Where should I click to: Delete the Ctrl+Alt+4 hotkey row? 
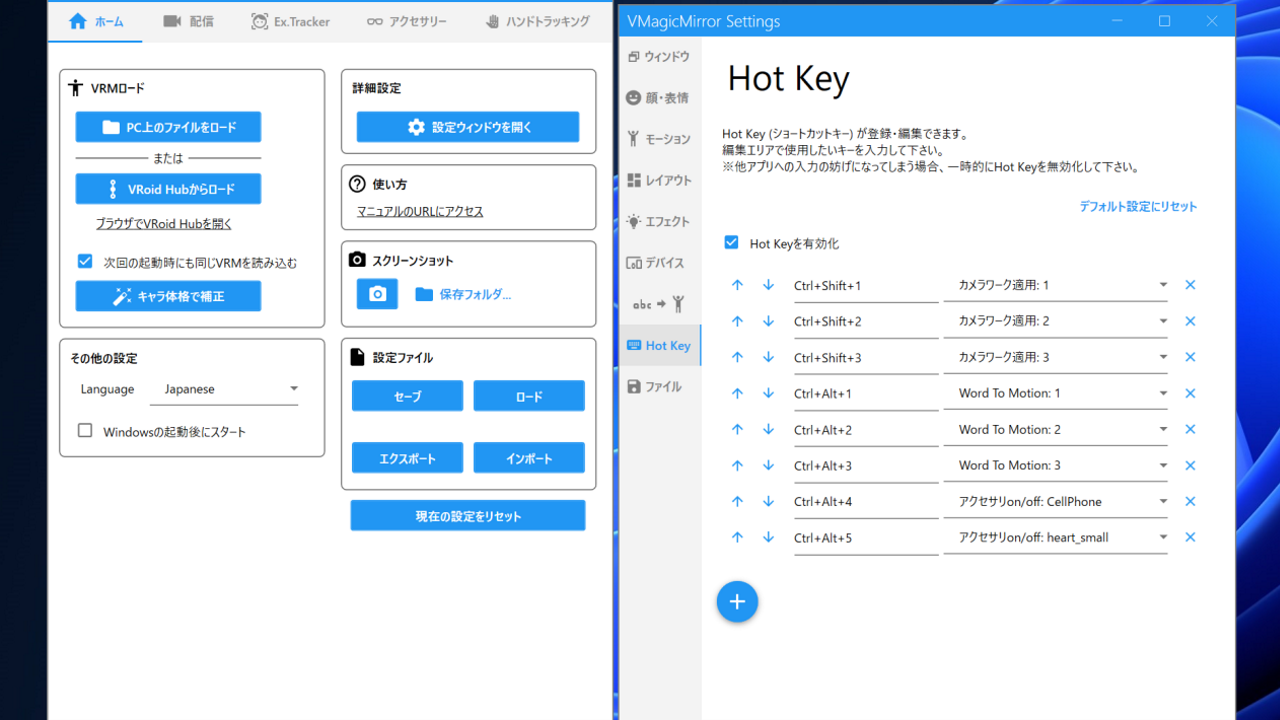point(1190,501)
